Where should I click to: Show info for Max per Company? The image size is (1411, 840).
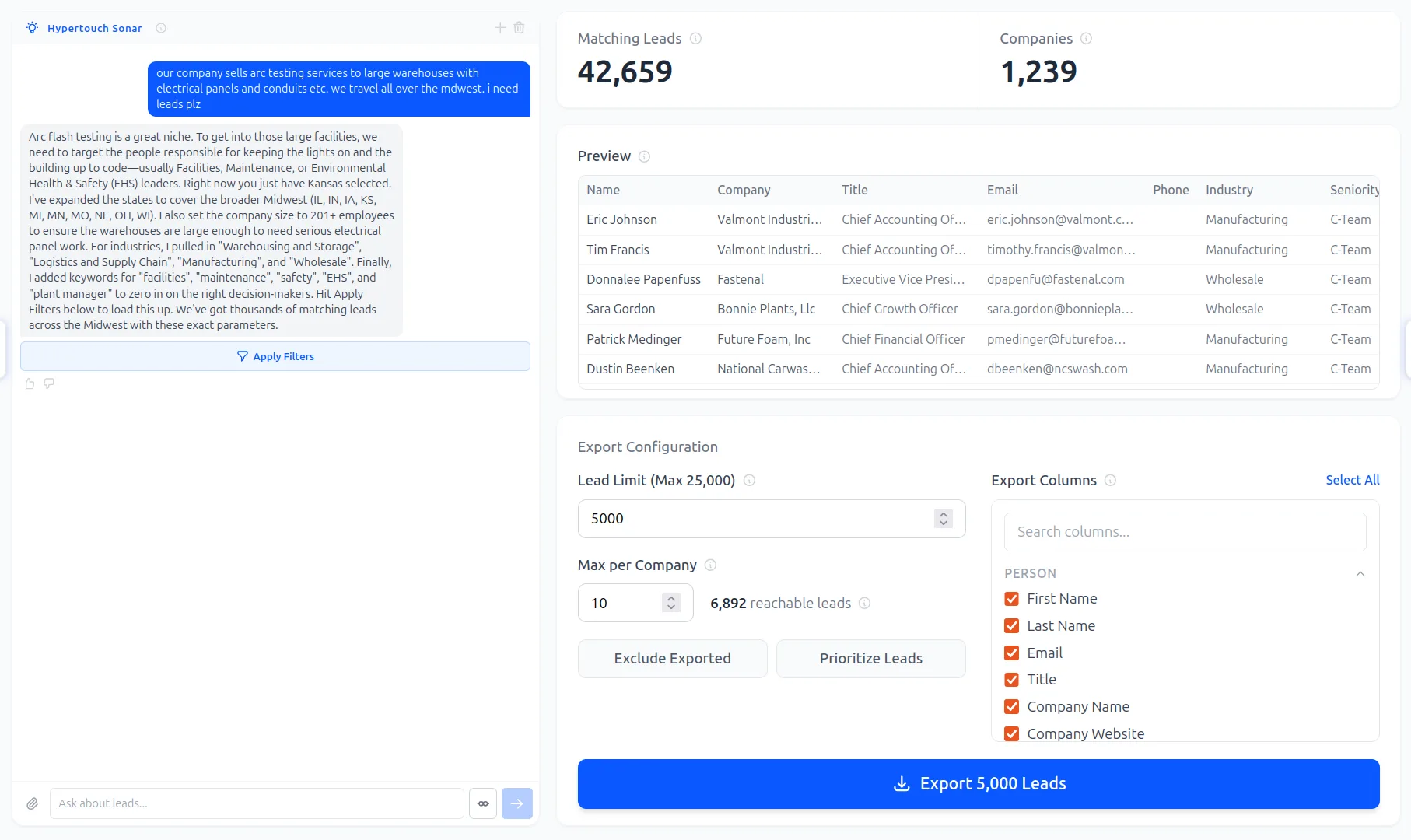710,565
